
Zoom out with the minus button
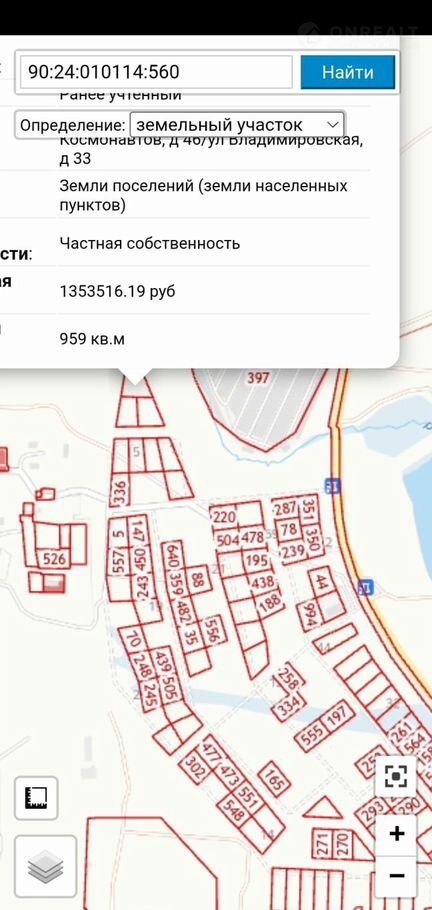click(x=396, y=875)
